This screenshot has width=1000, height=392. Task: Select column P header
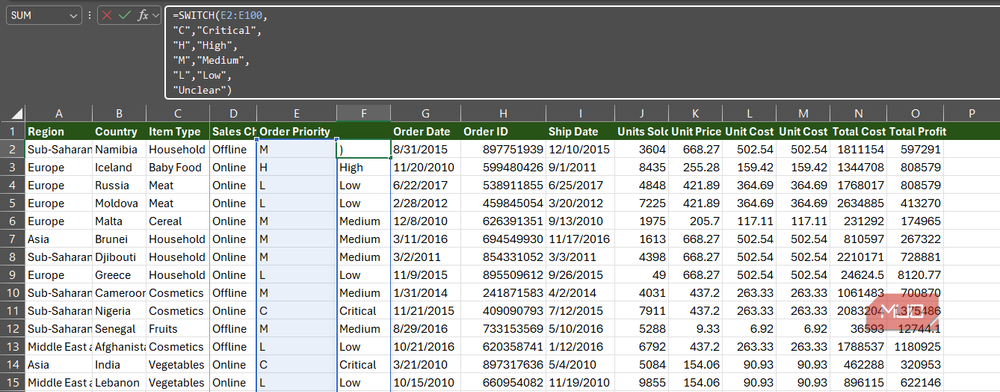[x=971, y=113]
